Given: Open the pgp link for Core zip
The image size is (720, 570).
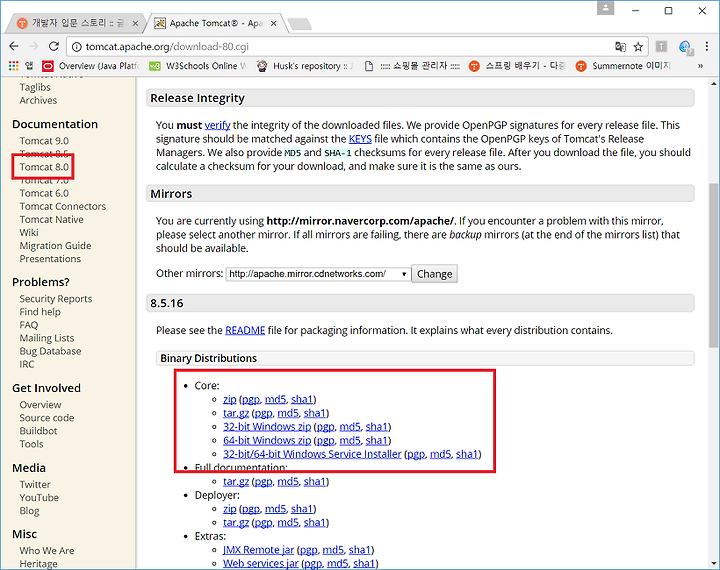Looking at the screenshot, I should [x=251, y=400].
